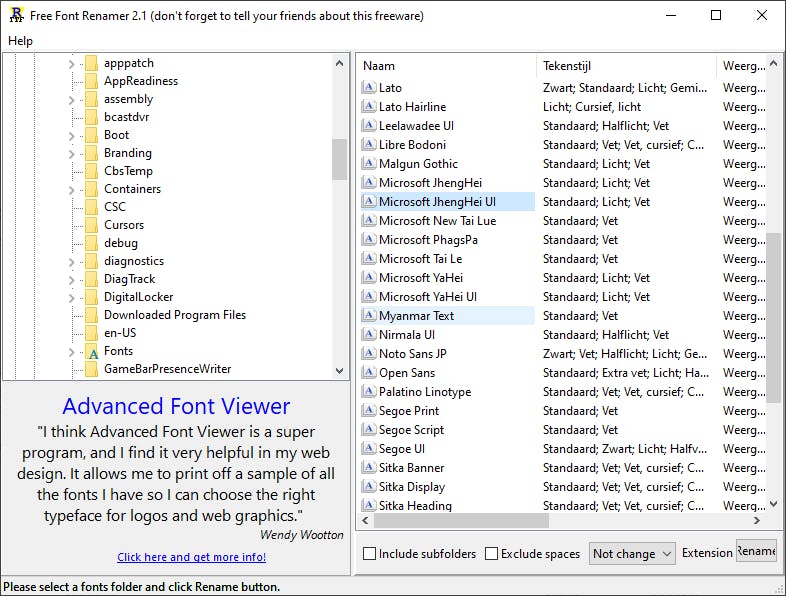The height and width of the screenshot is (596, 786).
Task: Click the font icon beside Libre Bodoni
Action: [368, 145]
